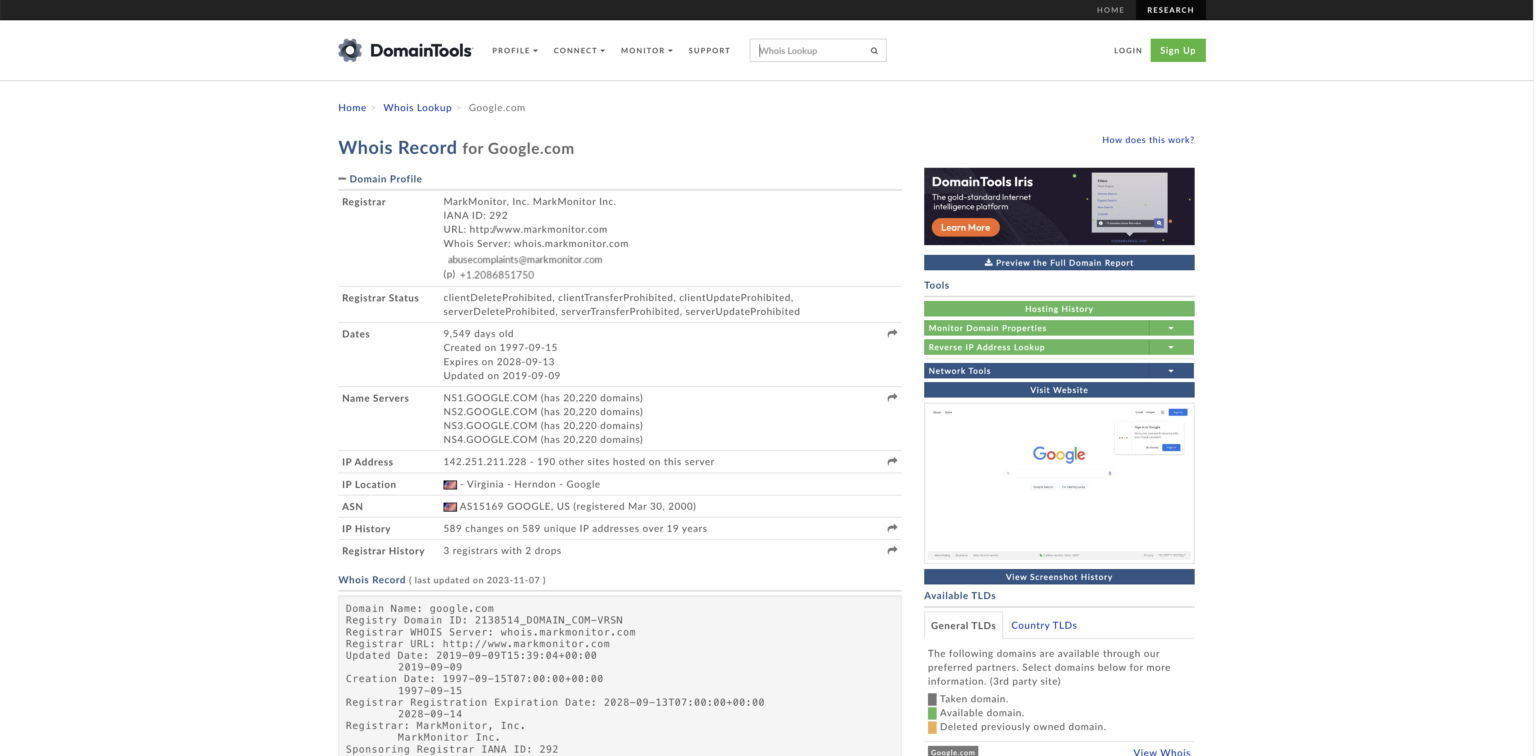Click the US flag icon in IP Location row
Viewport: 1536px width, 756px height.
click(450, 484)
